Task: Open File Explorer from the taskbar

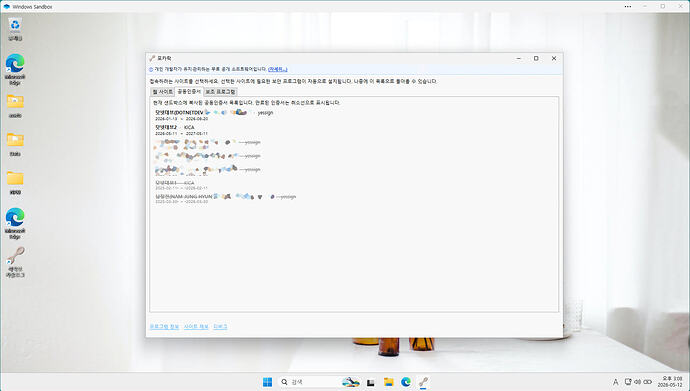Action: tap(388, 382)
